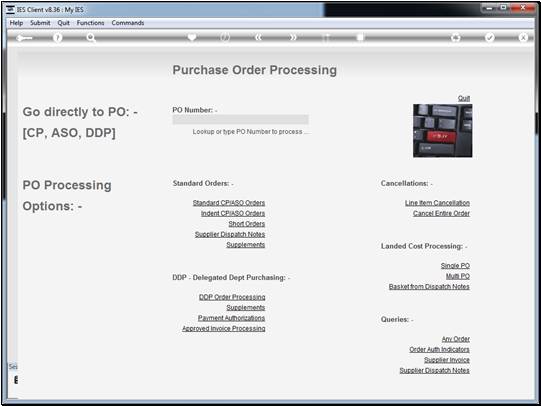Open DDP Order Processing link

232,297
